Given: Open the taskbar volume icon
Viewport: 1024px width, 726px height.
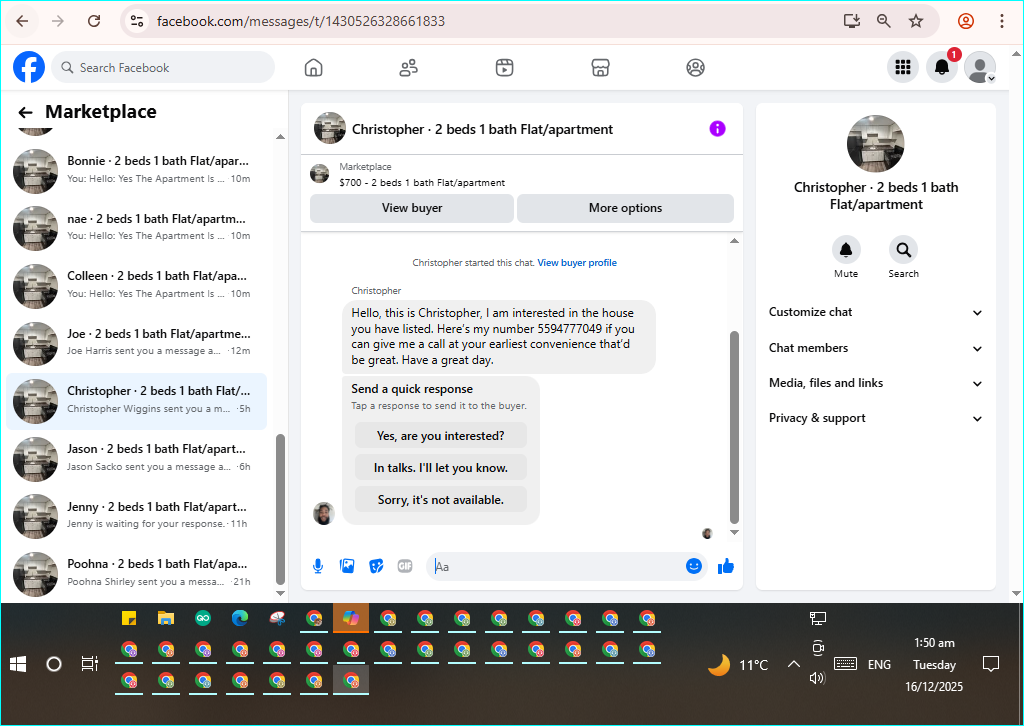Looking at the screenshot, I should click(818, 678).
